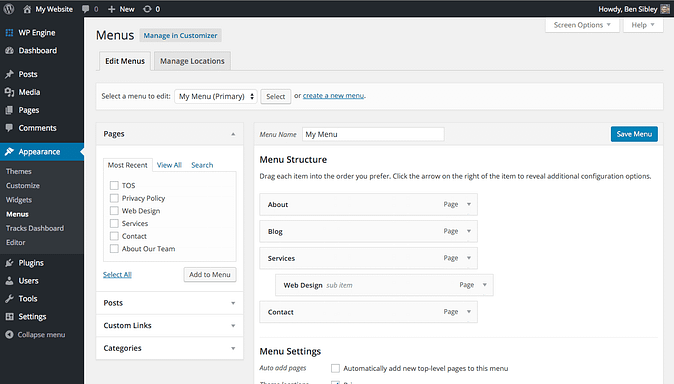
Task: Select the Search pages tab
Action: coord(202,165)
